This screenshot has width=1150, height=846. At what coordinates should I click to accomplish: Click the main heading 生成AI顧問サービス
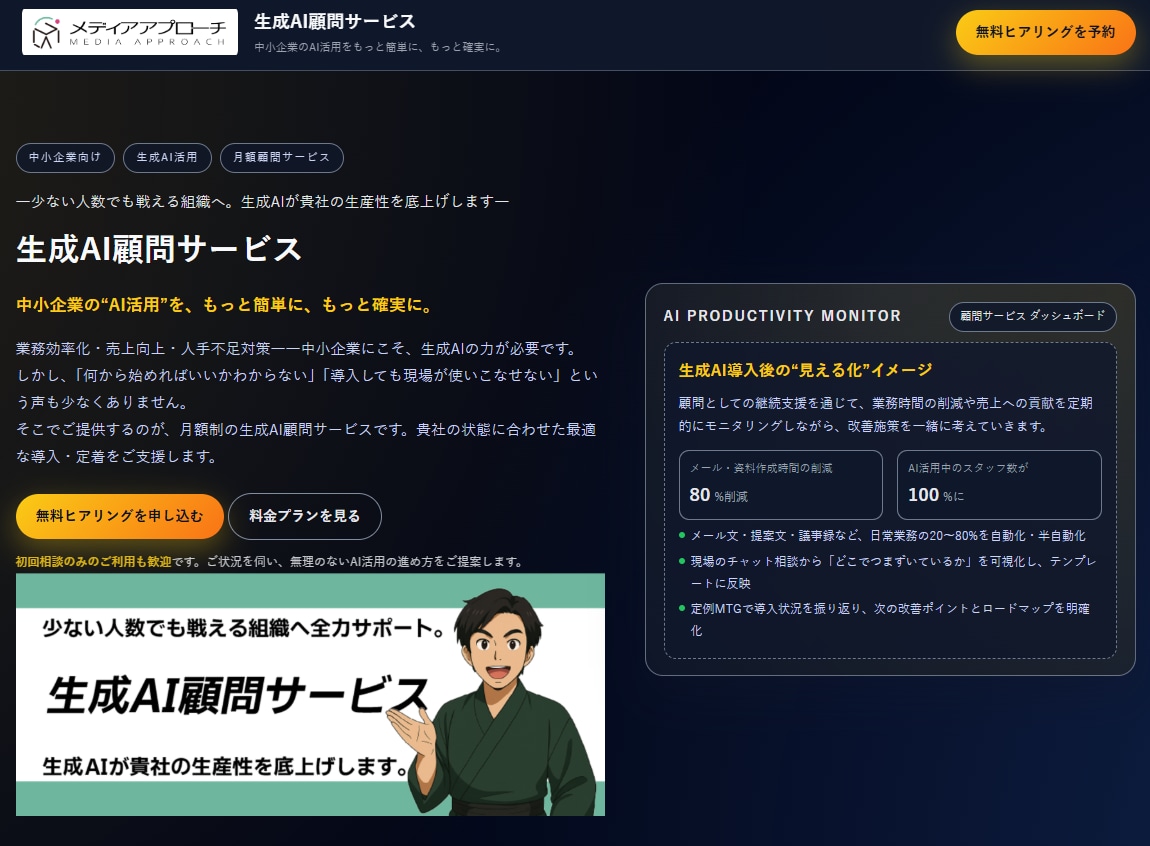tap(159, 249)
